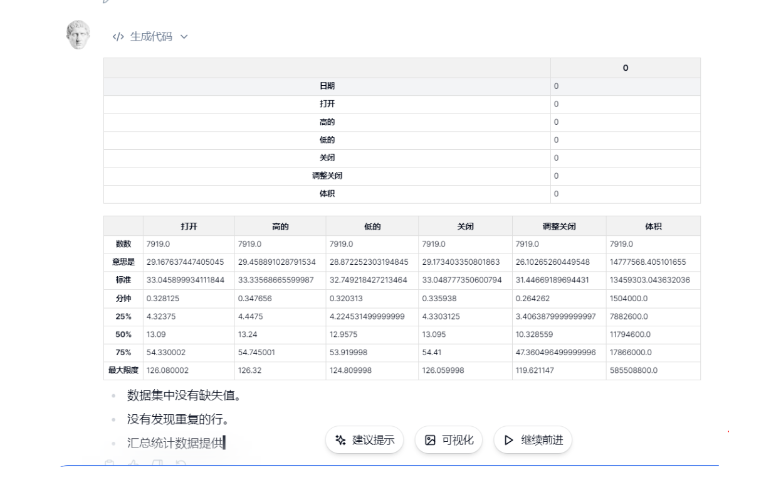The image size is (783, 488).
Task: Click the 低的 column header
Action: tap(371, 226)
